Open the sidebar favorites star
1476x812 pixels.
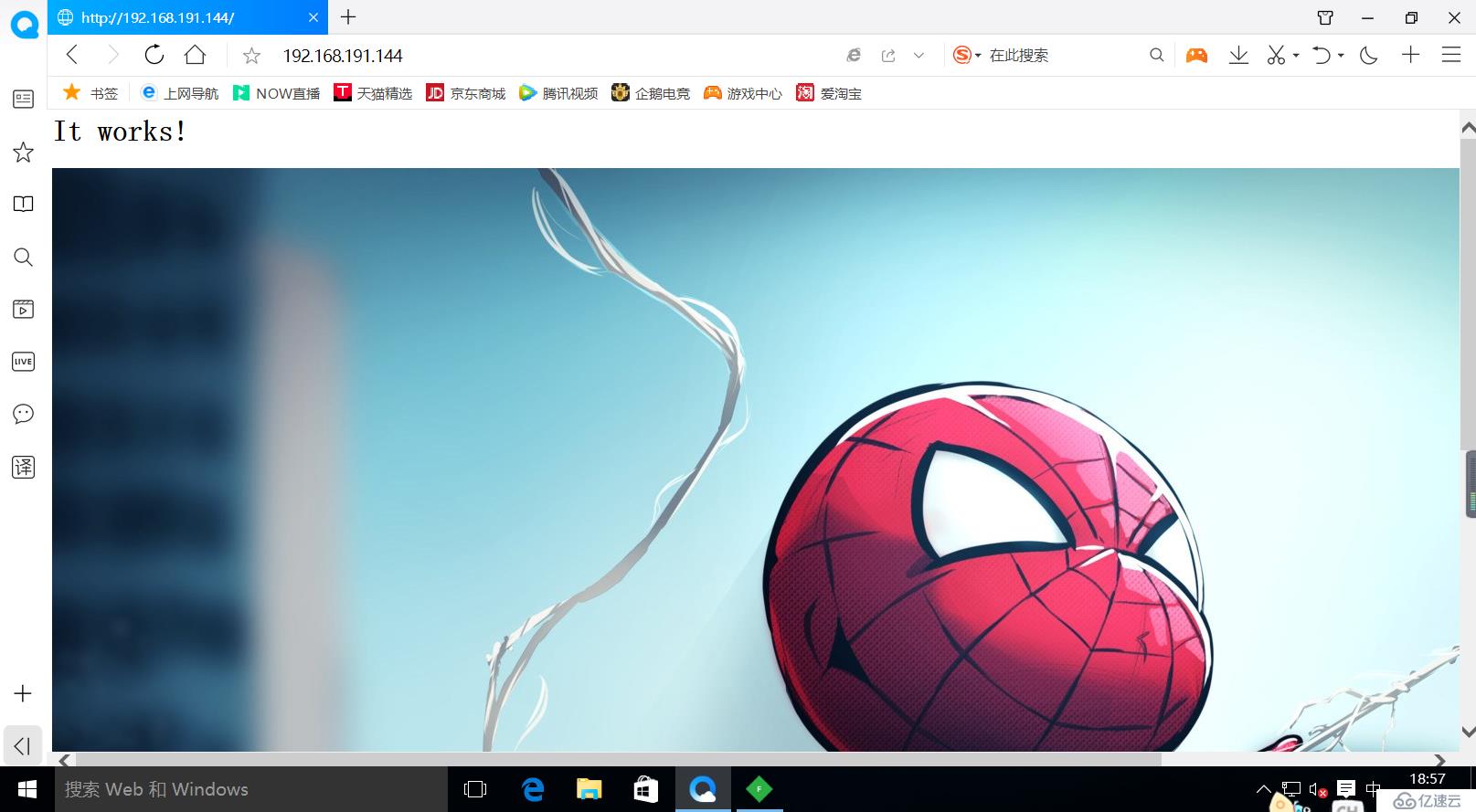[23, 152]
